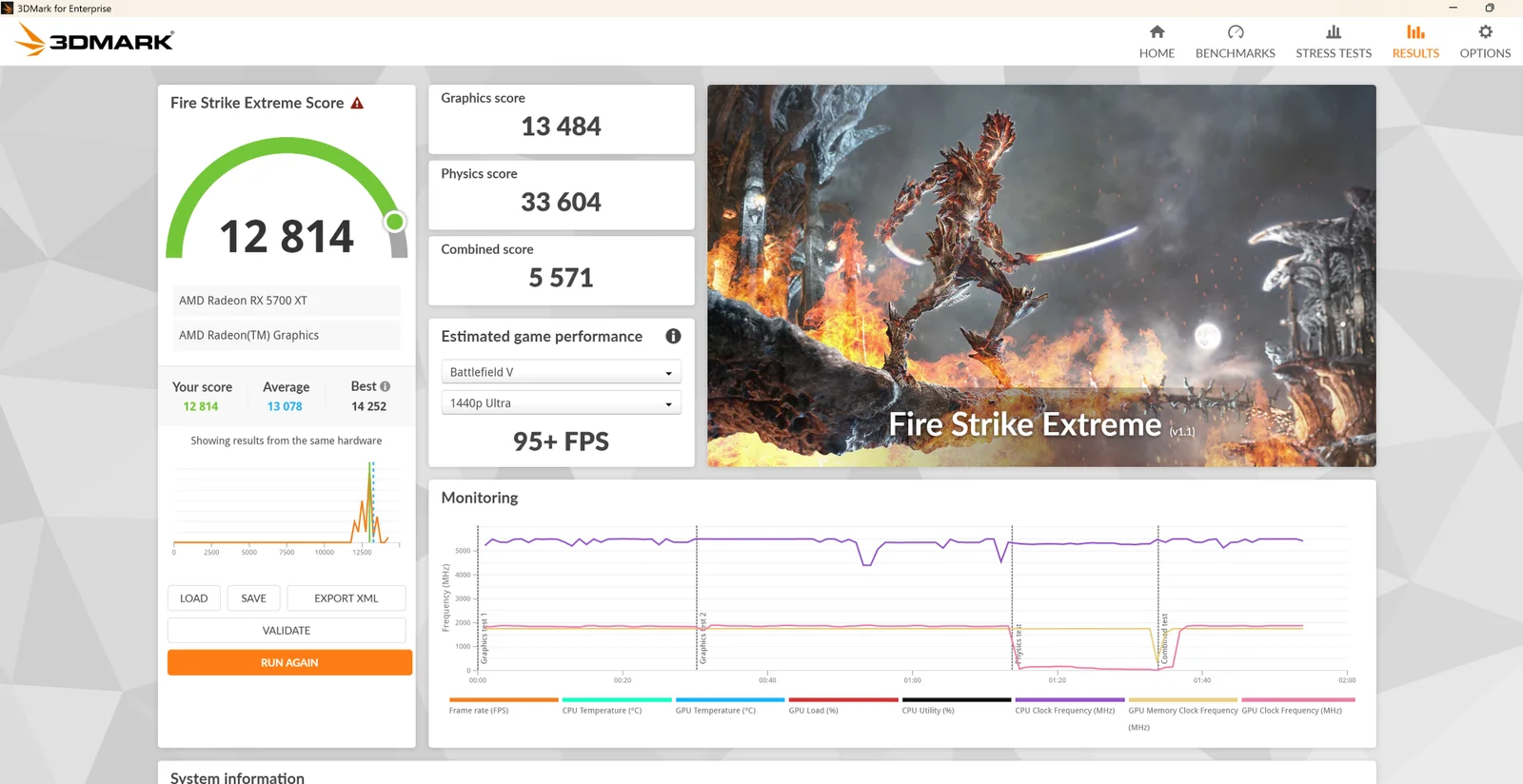
Task: Expand the 1440p Ultra resolution dropdown
Action: [x=561, y=403]
